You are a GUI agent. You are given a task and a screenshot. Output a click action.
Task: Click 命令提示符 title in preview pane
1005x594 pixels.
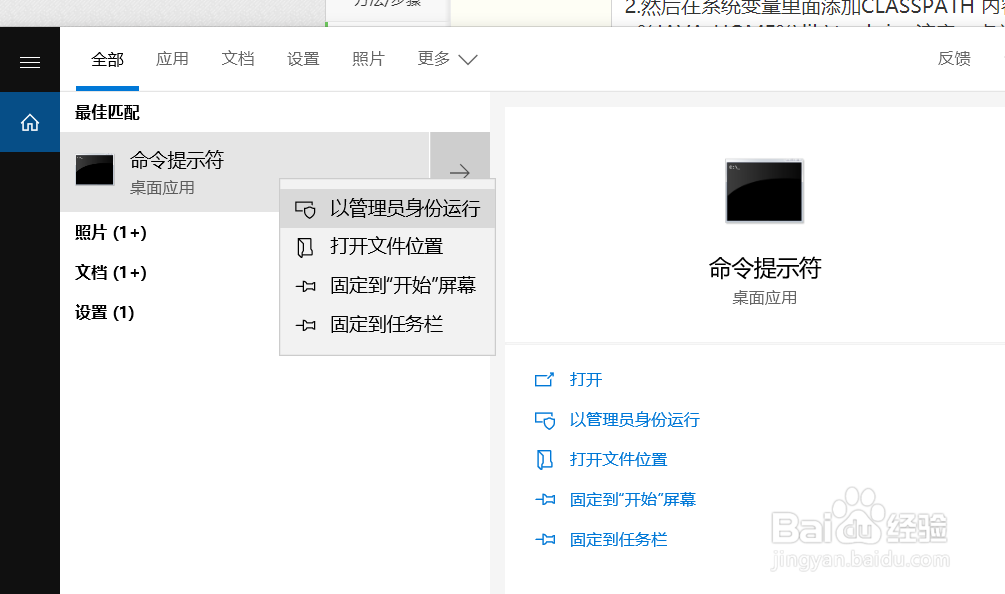point(765,268)
